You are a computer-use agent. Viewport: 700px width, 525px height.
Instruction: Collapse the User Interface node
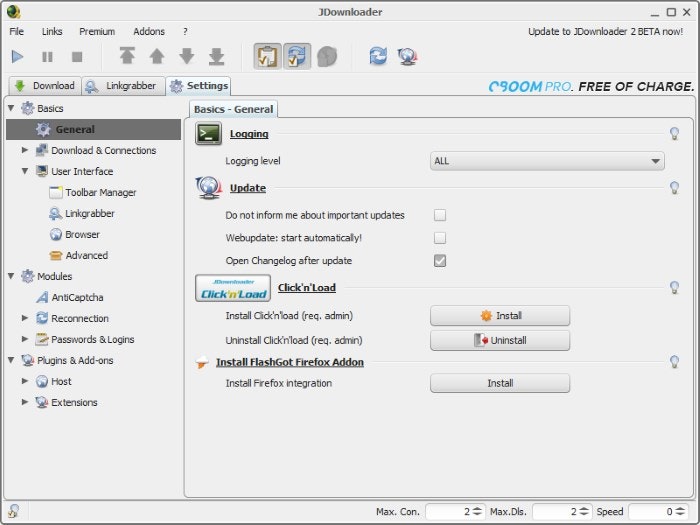(x=25, y=171)
